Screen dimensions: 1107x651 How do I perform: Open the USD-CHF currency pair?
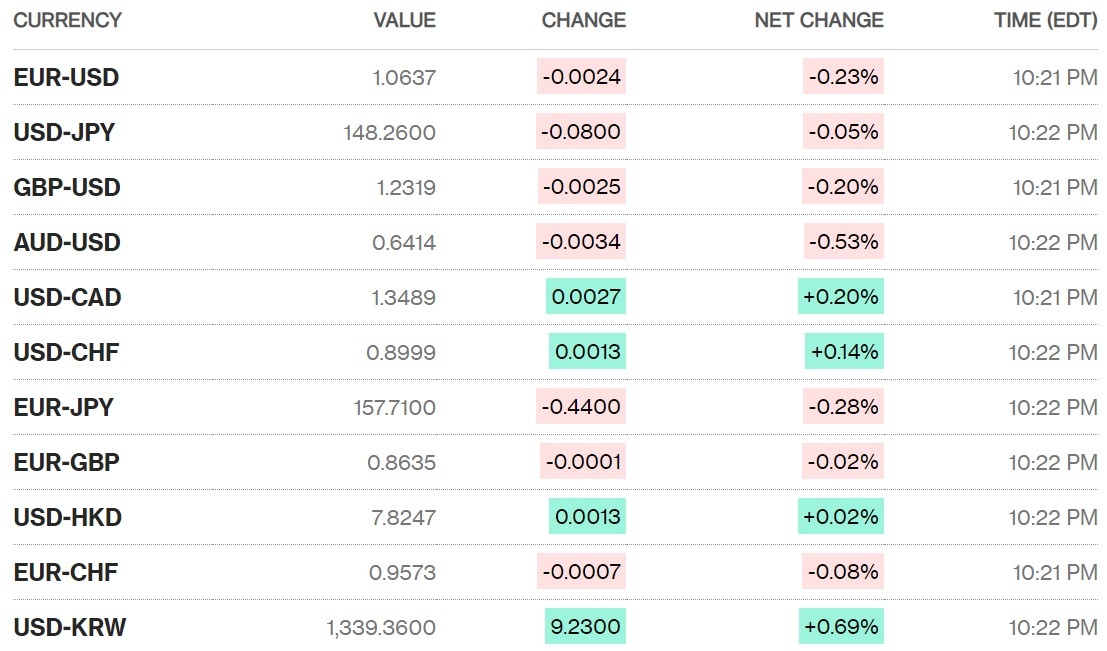[x=66, y=352]
